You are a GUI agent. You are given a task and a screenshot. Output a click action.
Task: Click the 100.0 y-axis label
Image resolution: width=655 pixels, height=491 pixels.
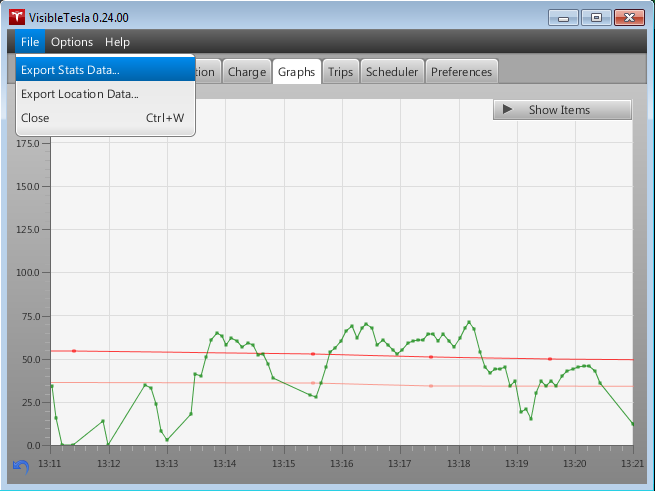point(28,272)
